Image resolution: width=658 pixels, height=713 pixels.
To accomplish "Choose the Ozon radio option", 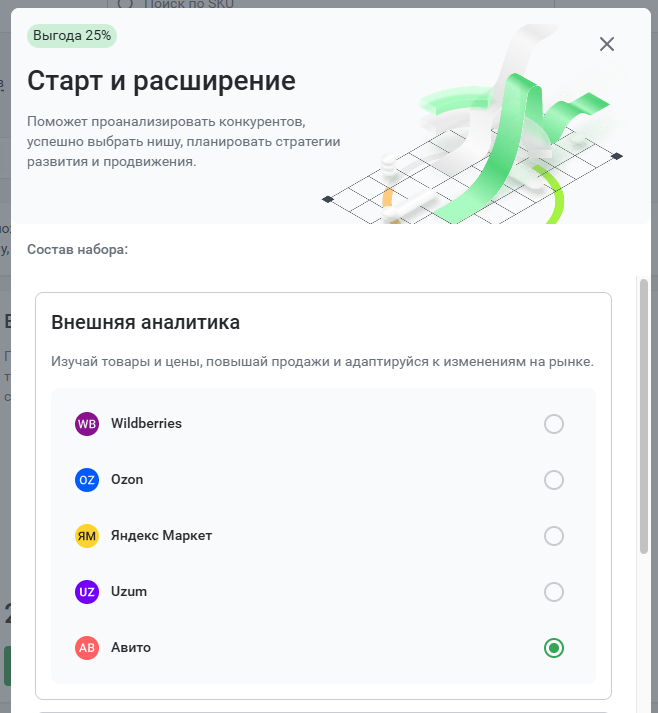I will 553,480.
